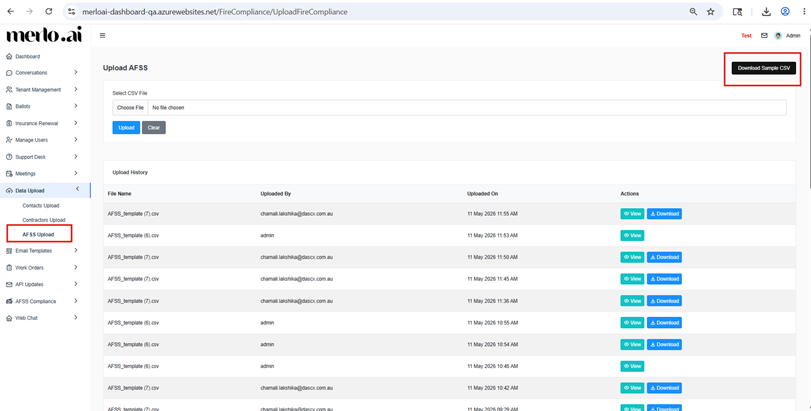Click the grey Clear button
The width and height of the screenshot is (811, 411).
pos(154,127)
